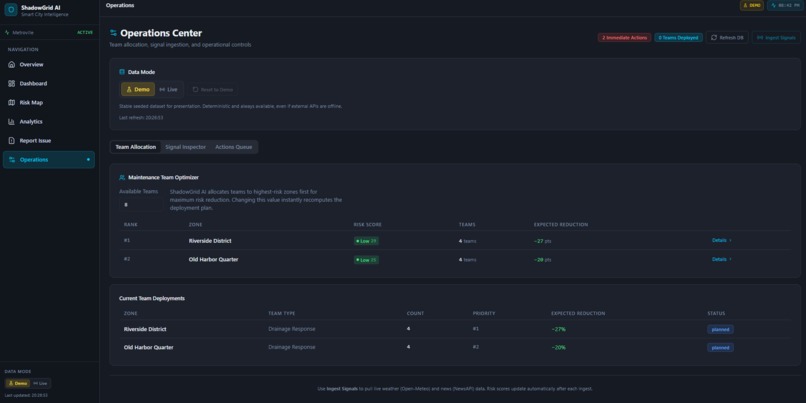
Task: Click the Overview home icon in the sidebar
Action: pos(12,65)
